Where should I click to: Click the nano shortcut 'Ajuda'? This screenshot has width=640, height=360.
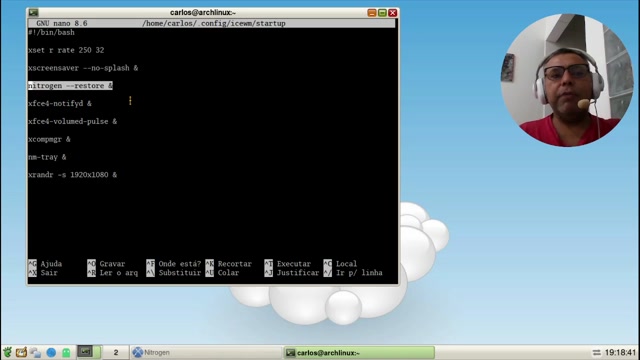[51, 264]
